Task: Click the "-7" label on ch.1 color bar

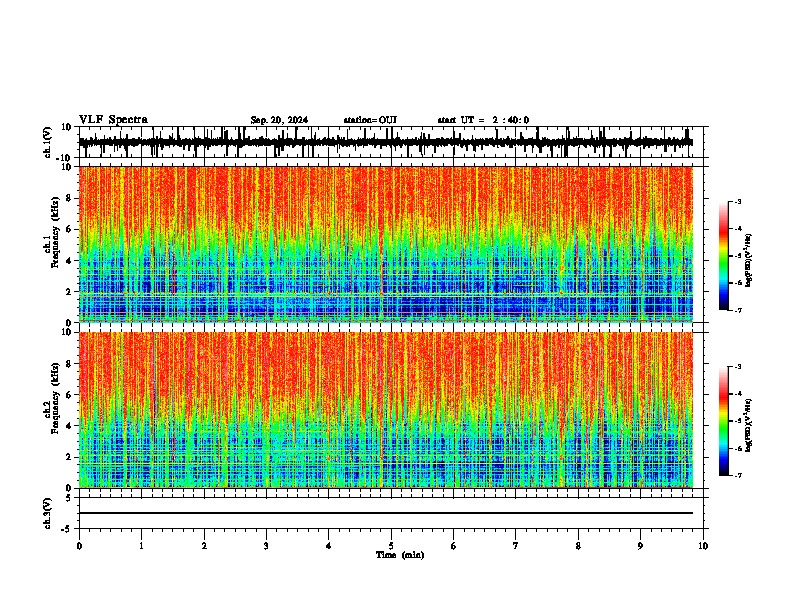Action: pyautogui.click(x=737, y=310)
